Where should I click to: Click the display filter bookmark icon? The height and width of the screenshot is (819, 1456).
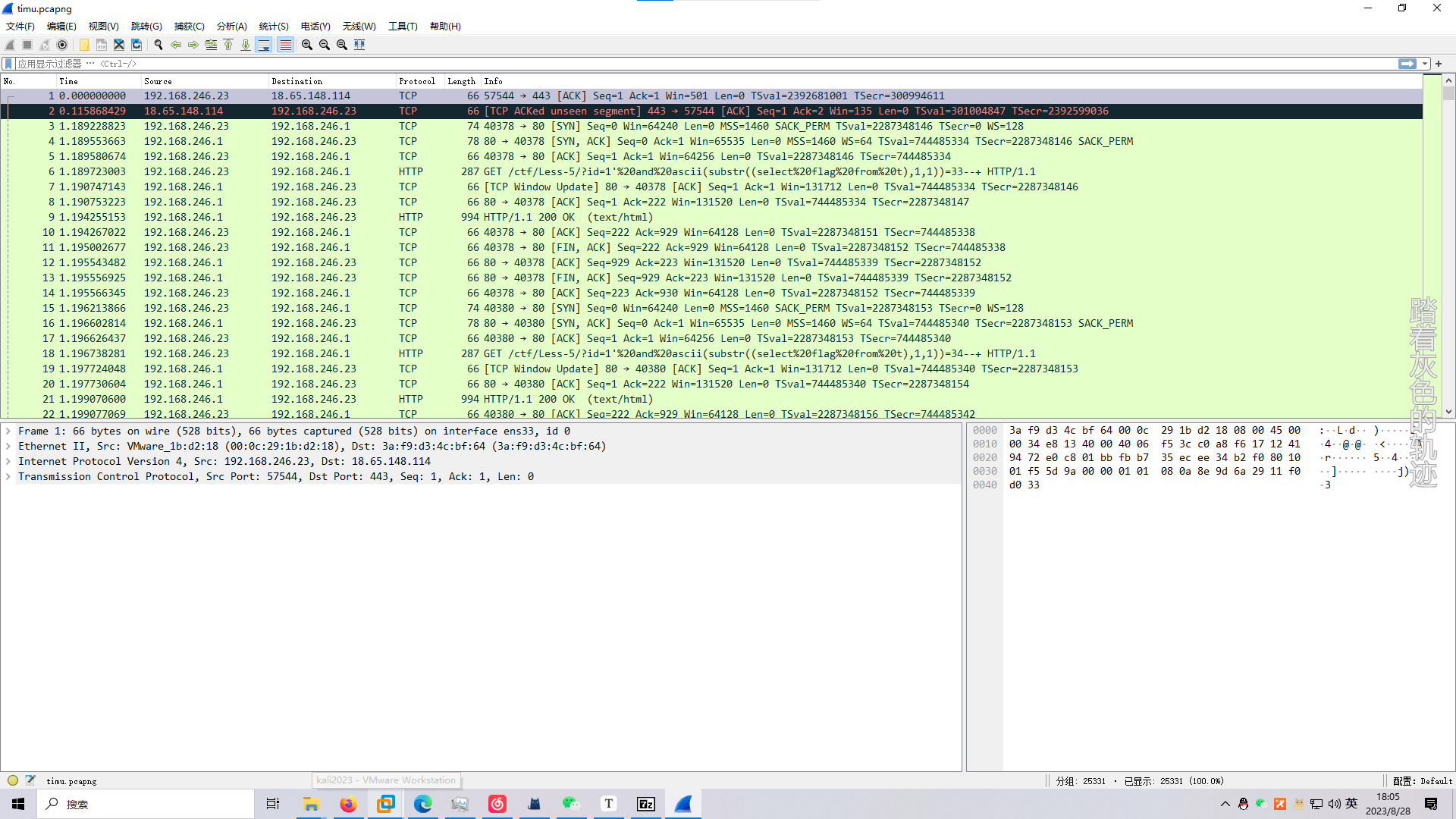(8, 64)
